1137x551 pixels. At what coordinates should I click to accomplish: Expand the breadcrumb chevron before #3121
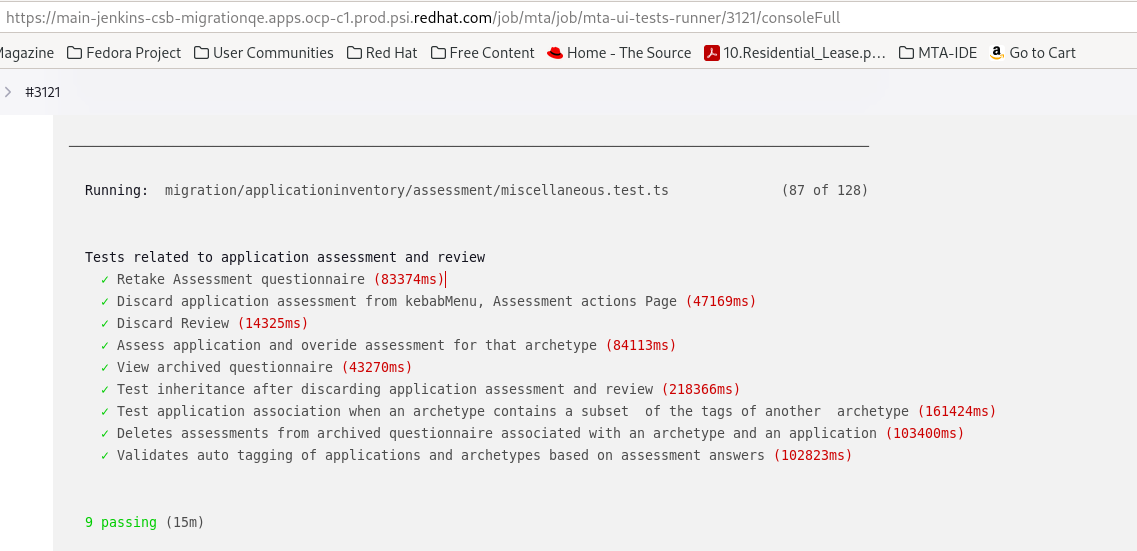pos(8,92)
